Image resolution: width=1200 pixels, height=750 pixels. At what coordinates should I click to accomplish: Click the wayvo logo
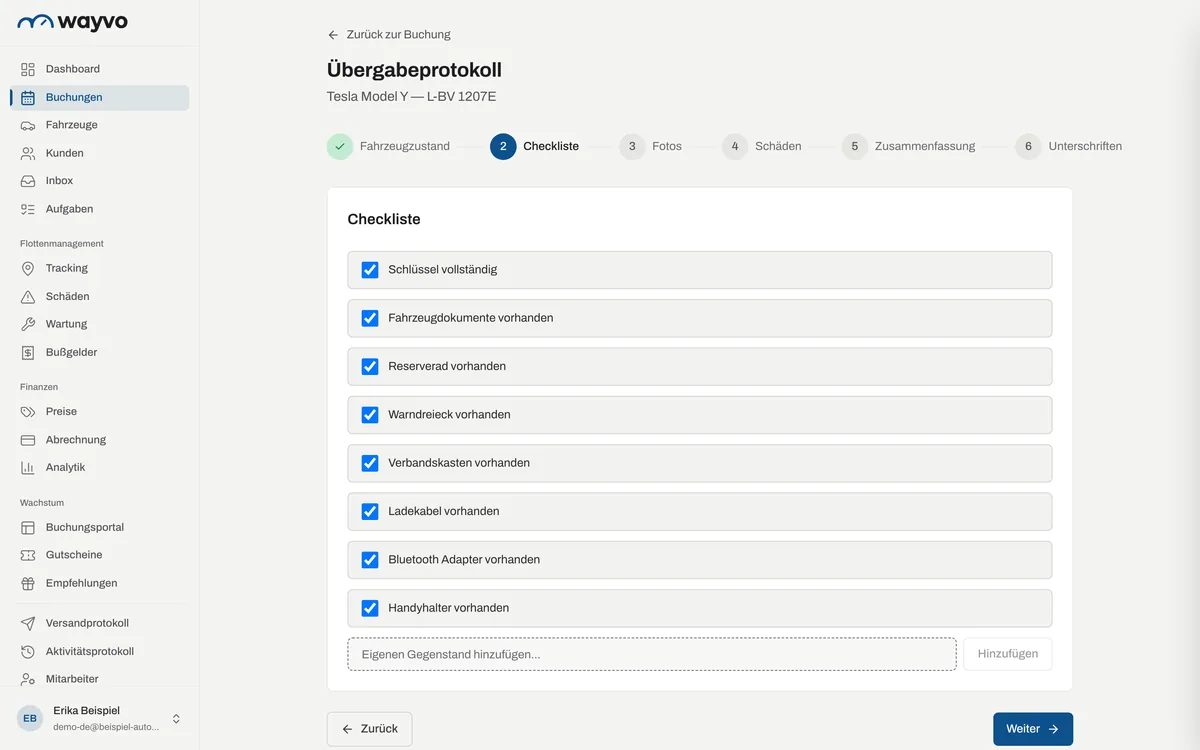73,21
